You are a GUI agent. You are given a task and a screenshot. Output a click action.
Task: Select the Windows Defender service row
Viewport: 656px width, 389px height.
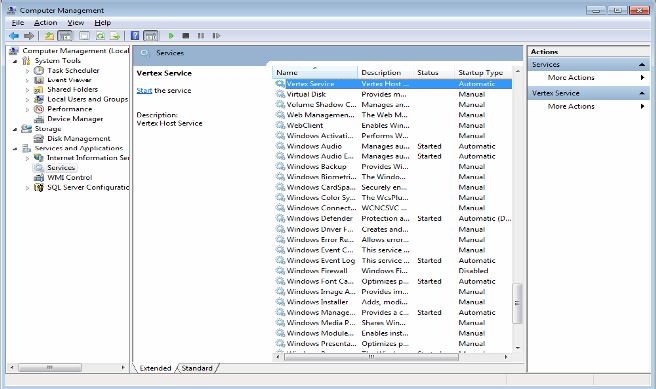click(393, 219)
